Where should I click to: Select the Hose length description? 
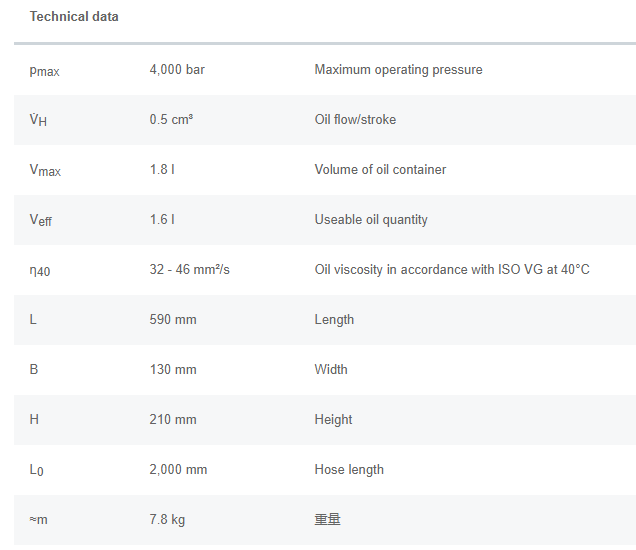point(349,470)
